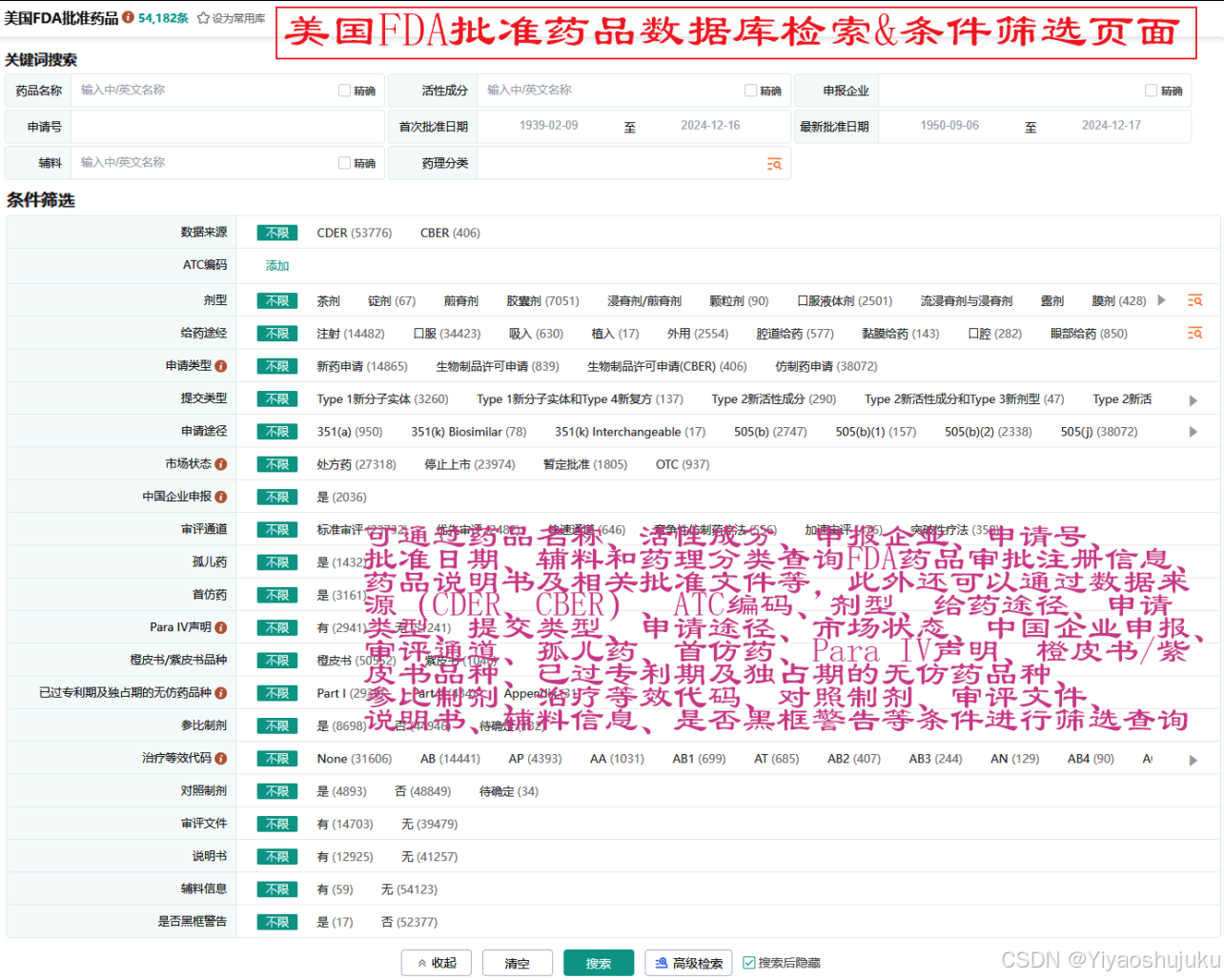
Task: Filter by CDER (53776) data source
Action: pos(355,233)
